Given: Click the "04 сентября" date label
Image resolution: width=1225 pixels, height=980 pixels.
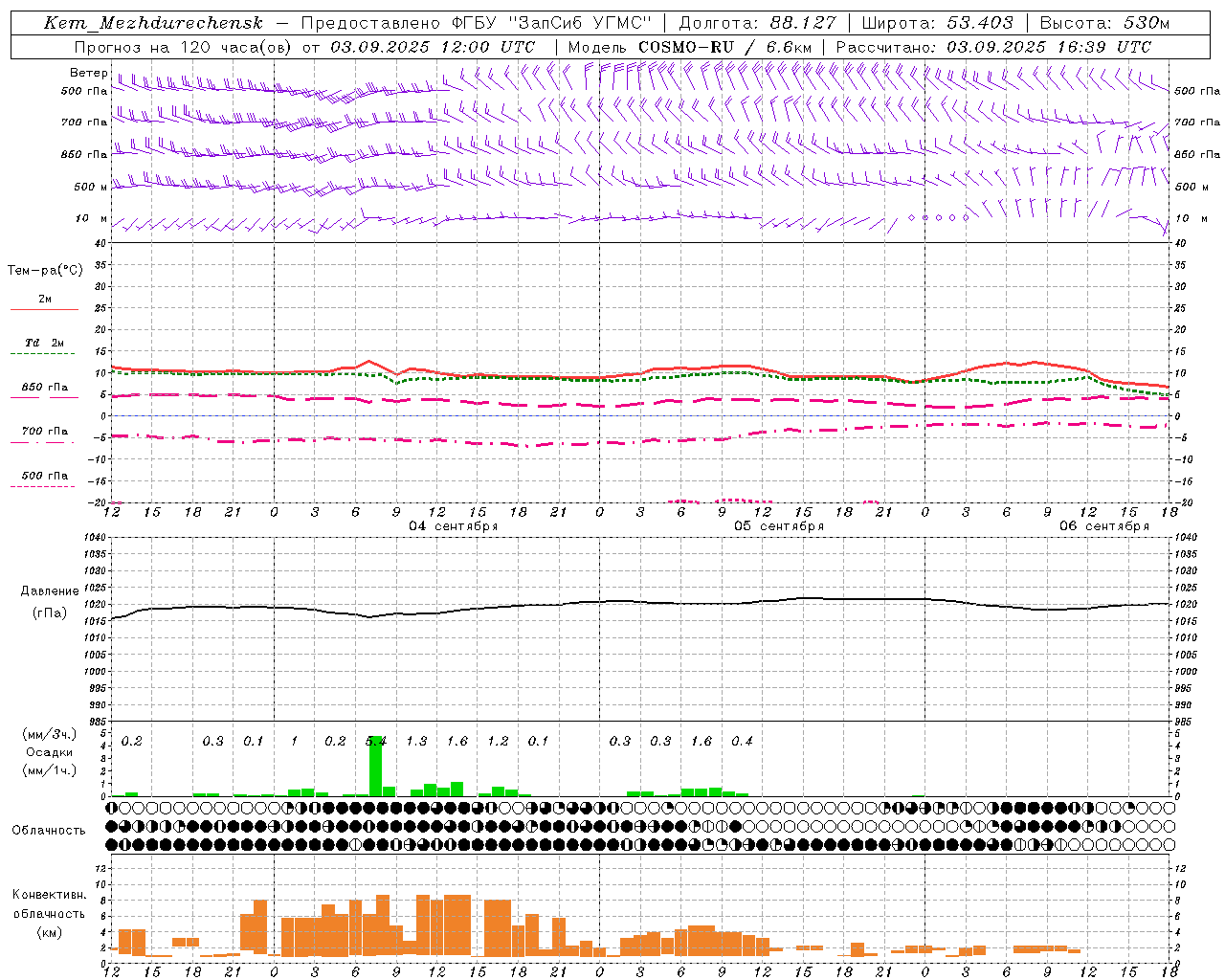Looking at the screenshot, I should coord(453,526).
